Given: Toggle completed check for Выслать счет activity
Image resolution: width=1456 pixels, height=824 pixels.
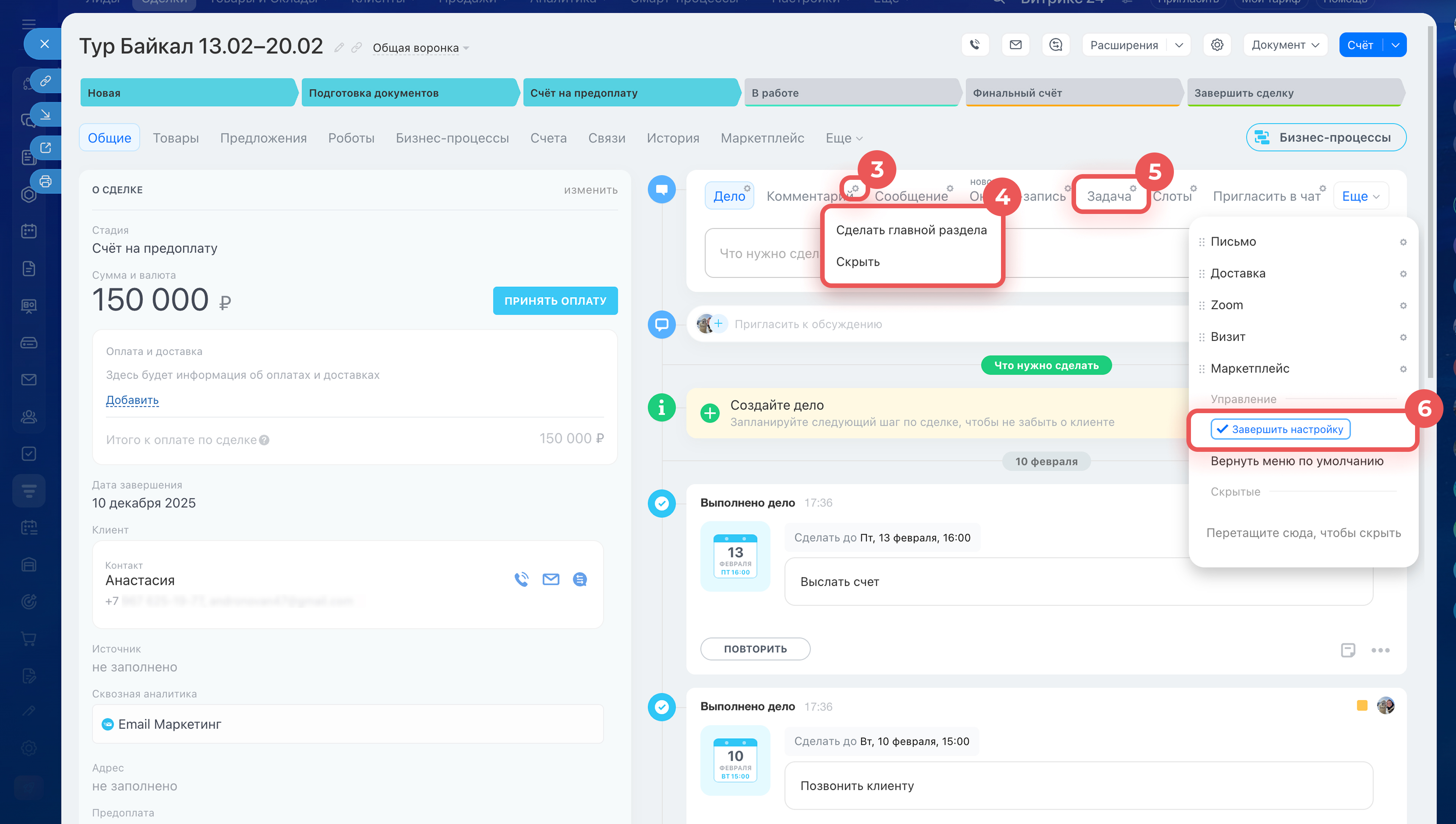Looking at the screenshot, I should pos(662,503).
